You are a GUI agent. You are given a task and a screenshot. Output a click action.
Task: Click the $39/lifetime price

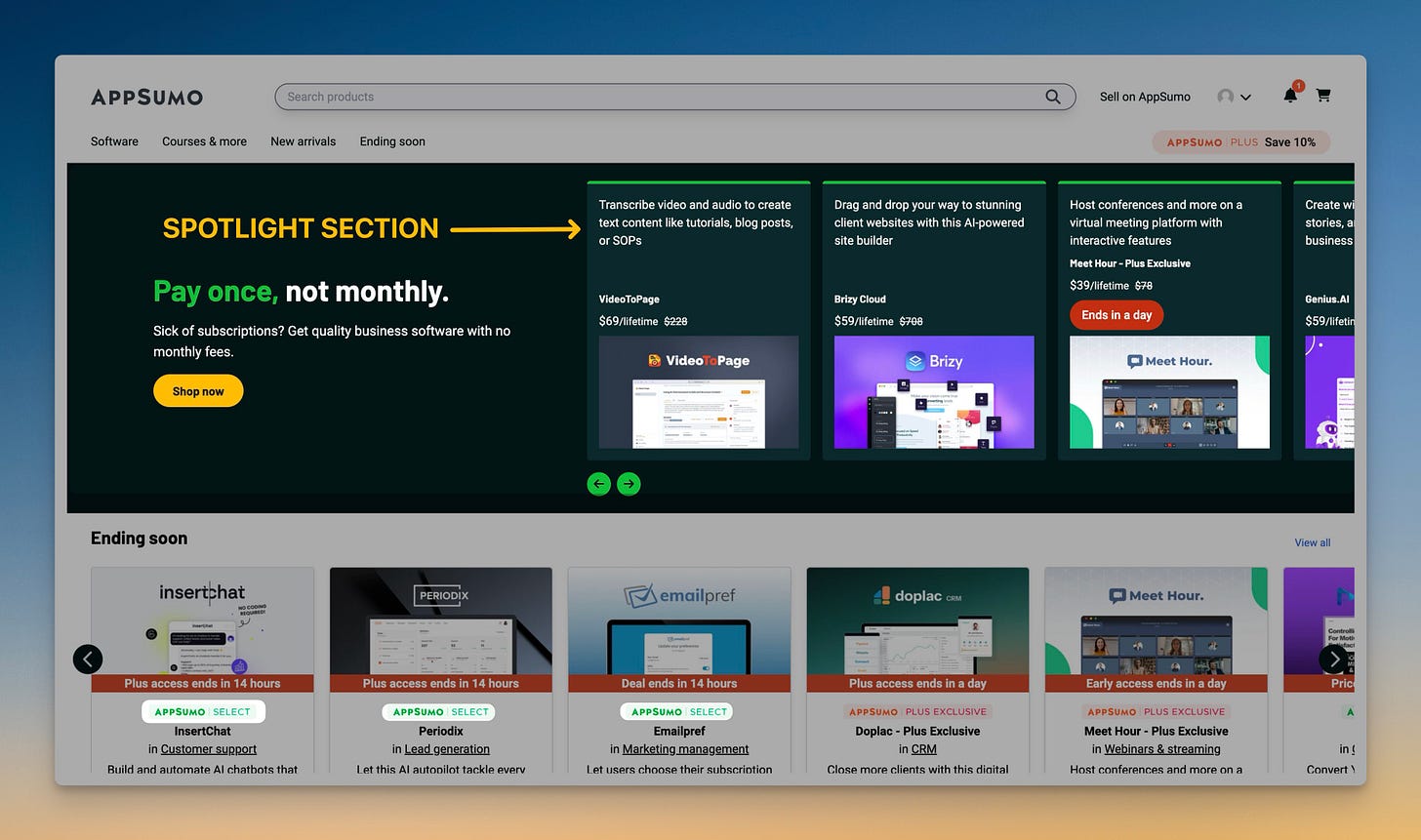(x=1099, y=286)
